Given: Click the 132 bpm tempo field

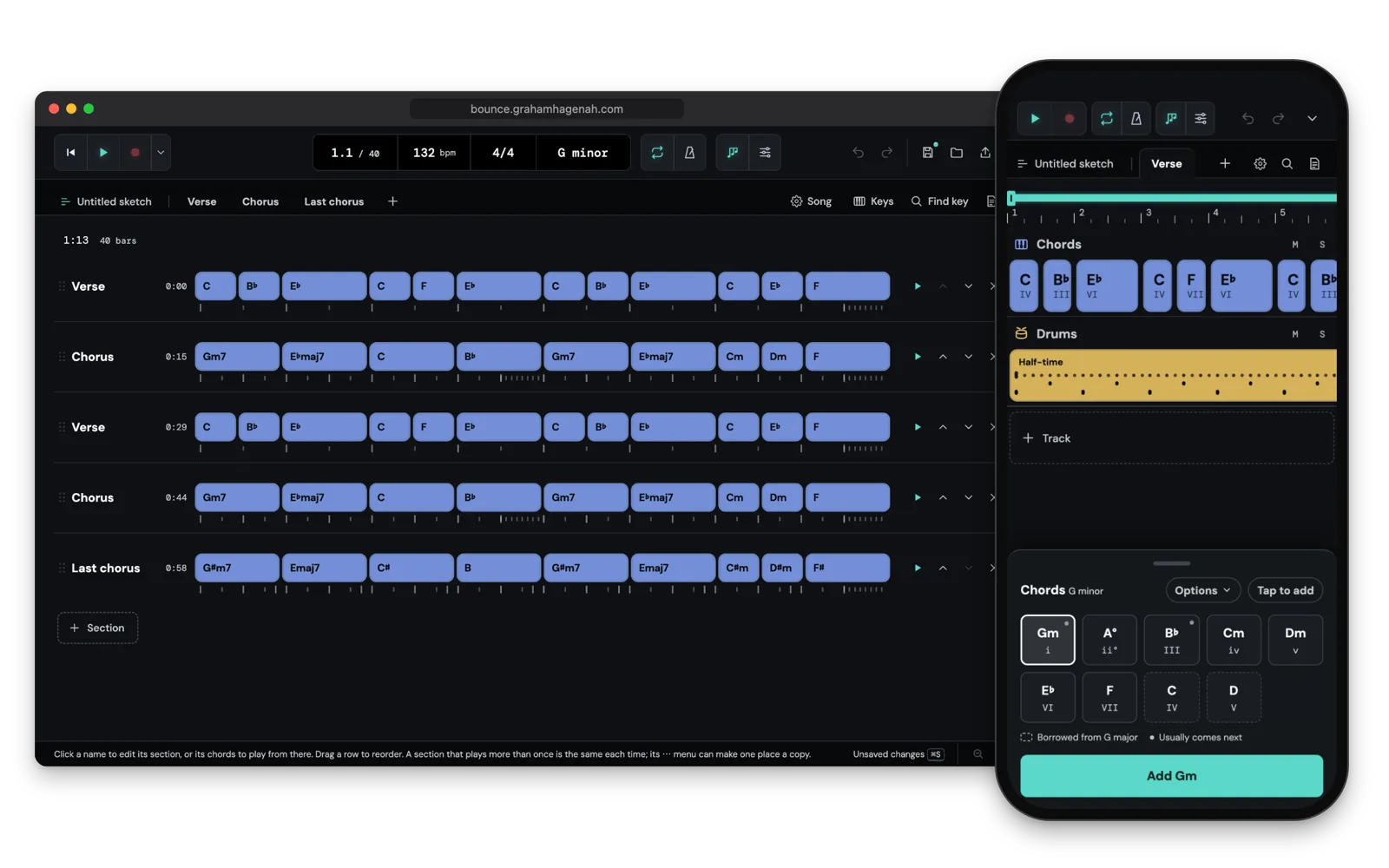Looking at the screenshot, I should (434, 153).
